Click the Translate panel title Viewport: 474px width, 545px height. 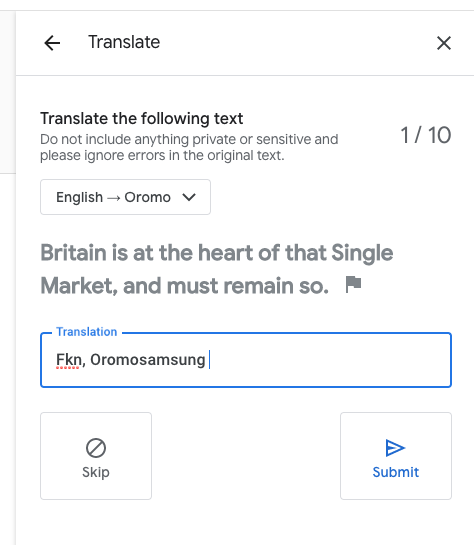[124, 42]
